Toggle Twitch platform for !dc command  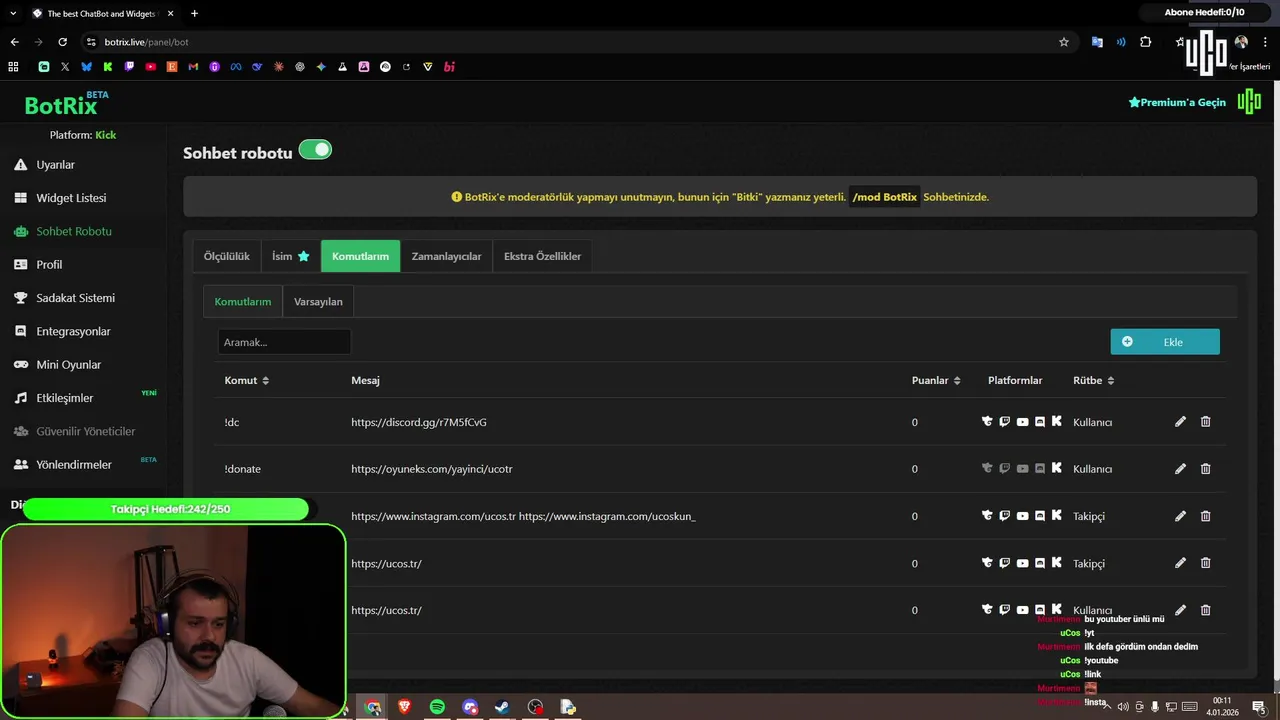[x=1005, y=422]
